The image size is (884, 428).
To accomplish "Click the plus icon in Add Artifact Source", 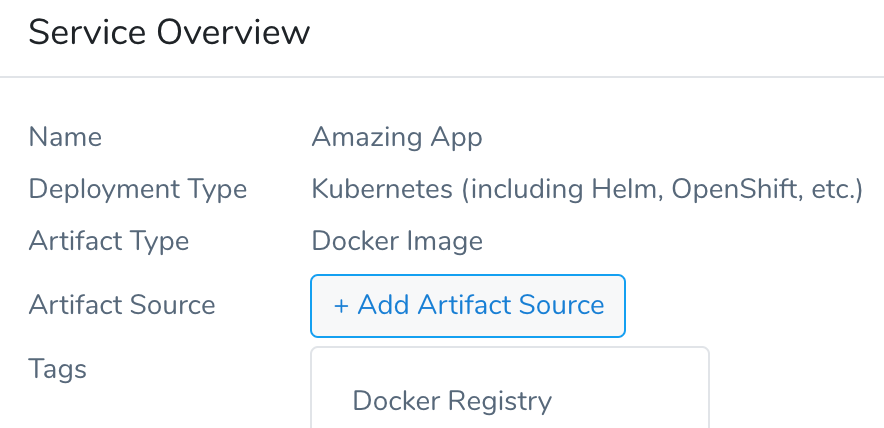I will point(341,306).
